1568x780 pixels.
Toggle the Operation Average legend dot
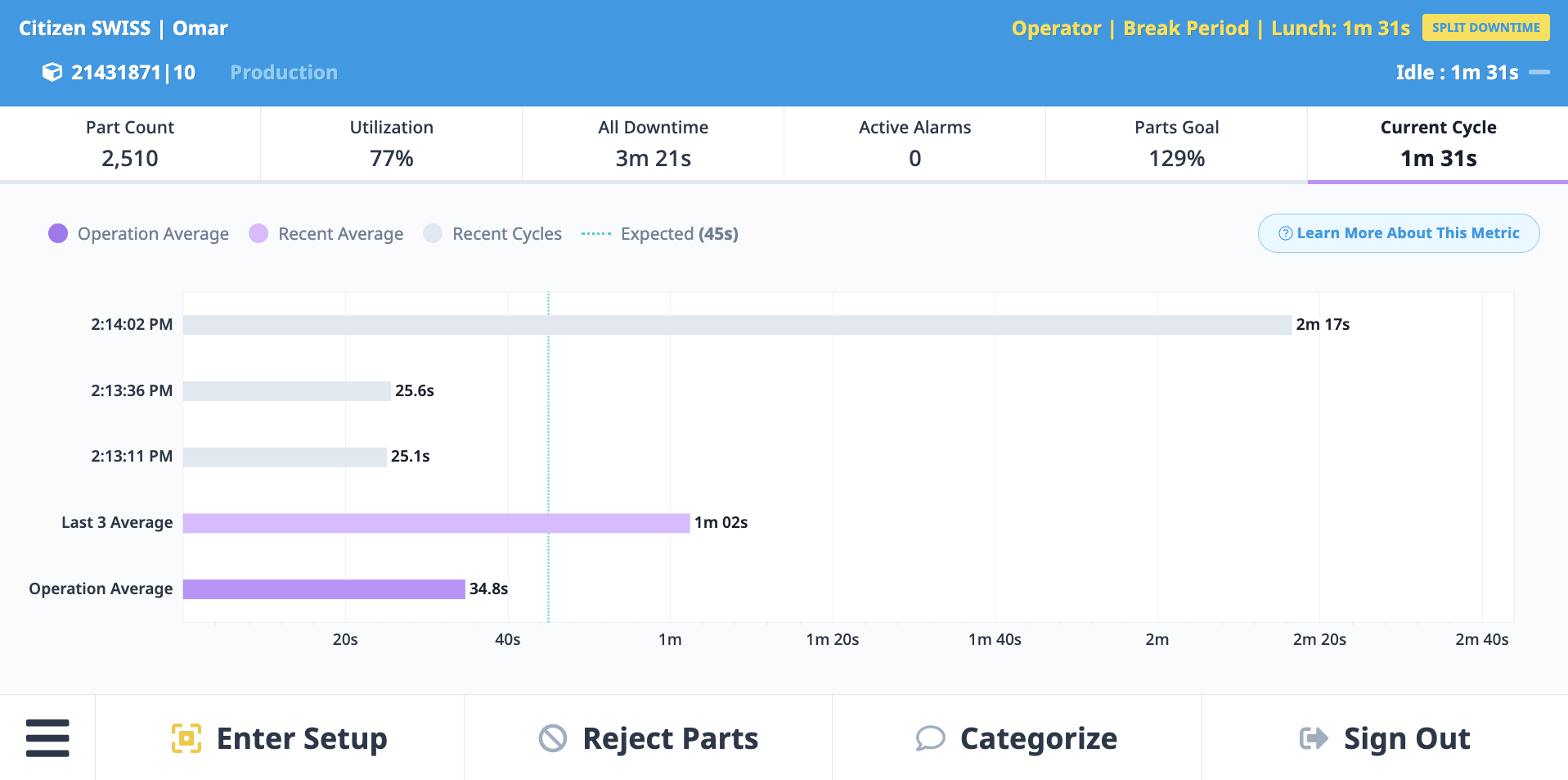[x=58, y=234]
